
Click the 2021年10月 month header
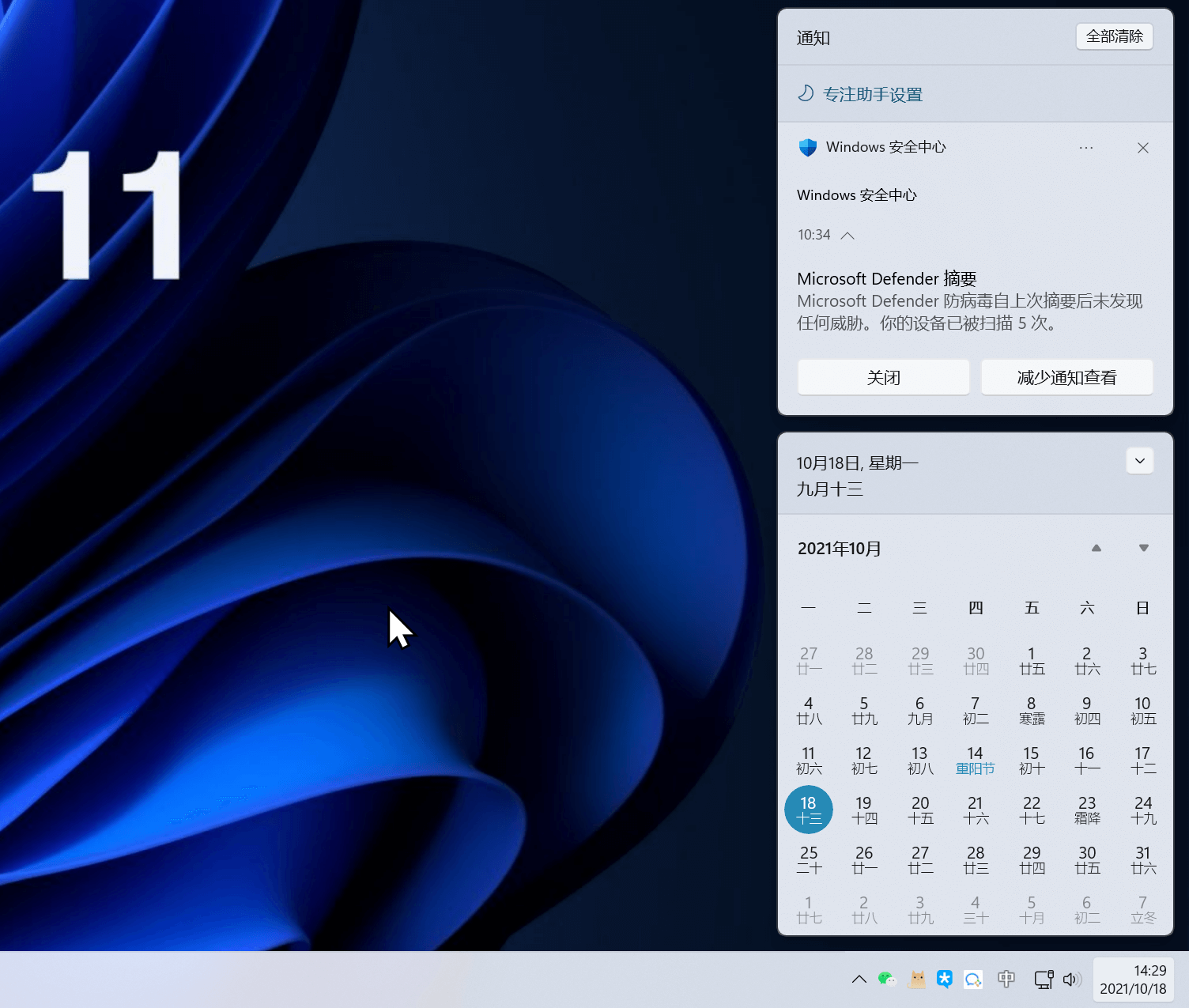(x=840, y=549)
